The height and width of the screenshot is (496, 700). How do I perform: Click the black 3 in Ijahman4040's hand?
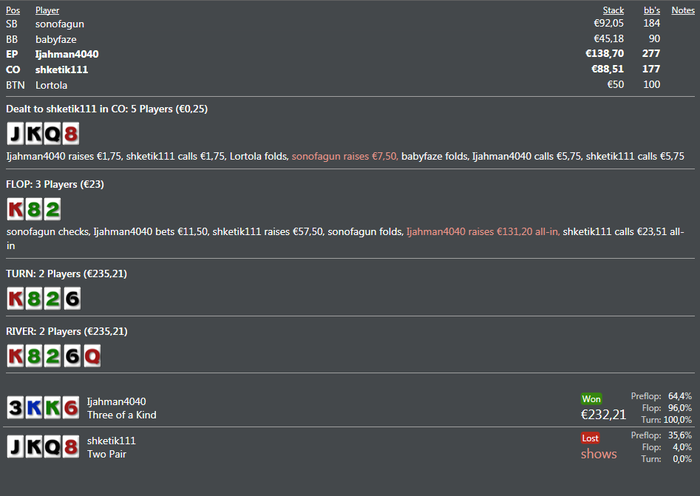pos(15,408)
